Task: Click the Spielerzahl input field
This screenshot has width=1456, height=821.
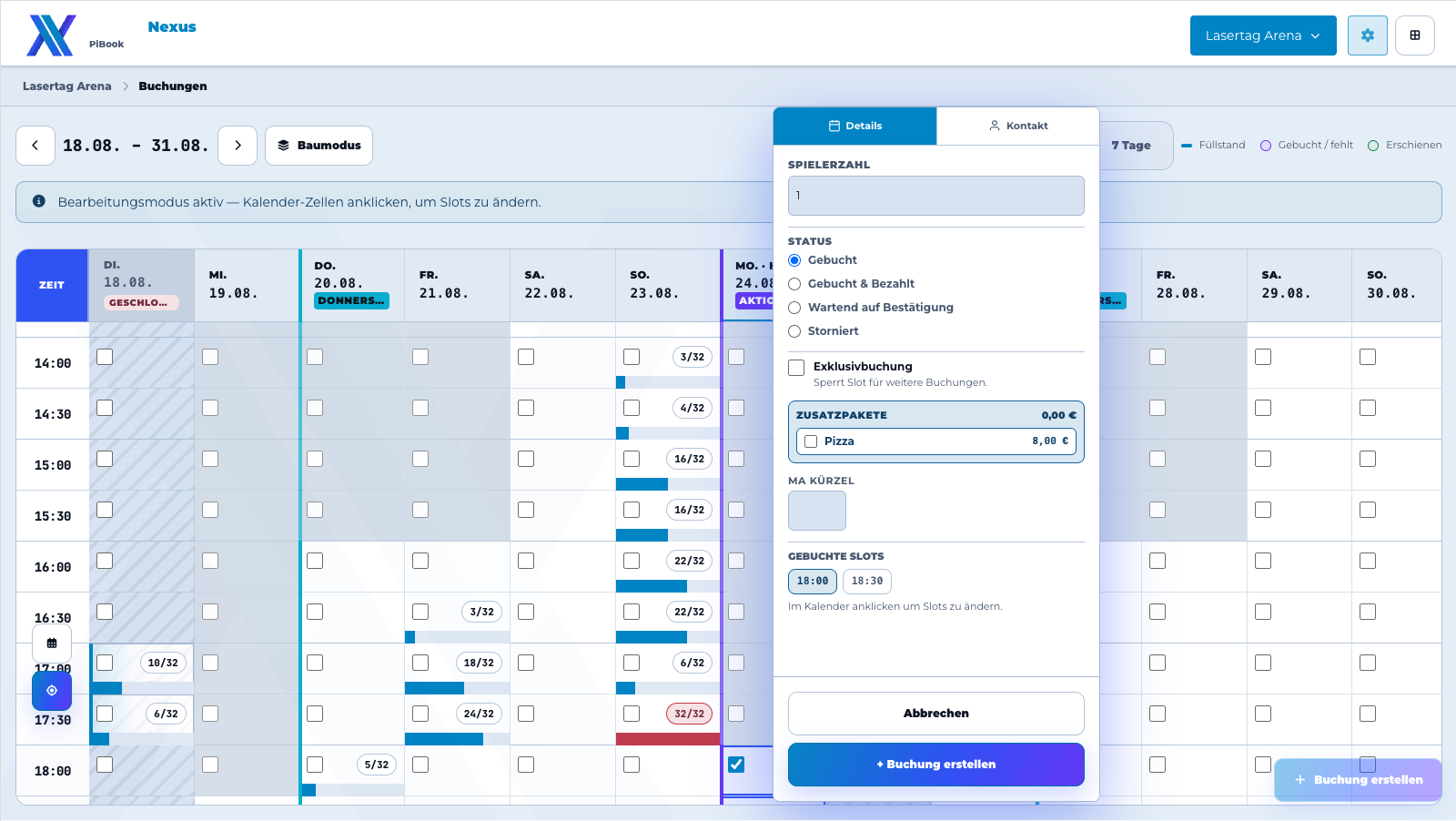Action: pyautogui.click(x=936, y=196)
